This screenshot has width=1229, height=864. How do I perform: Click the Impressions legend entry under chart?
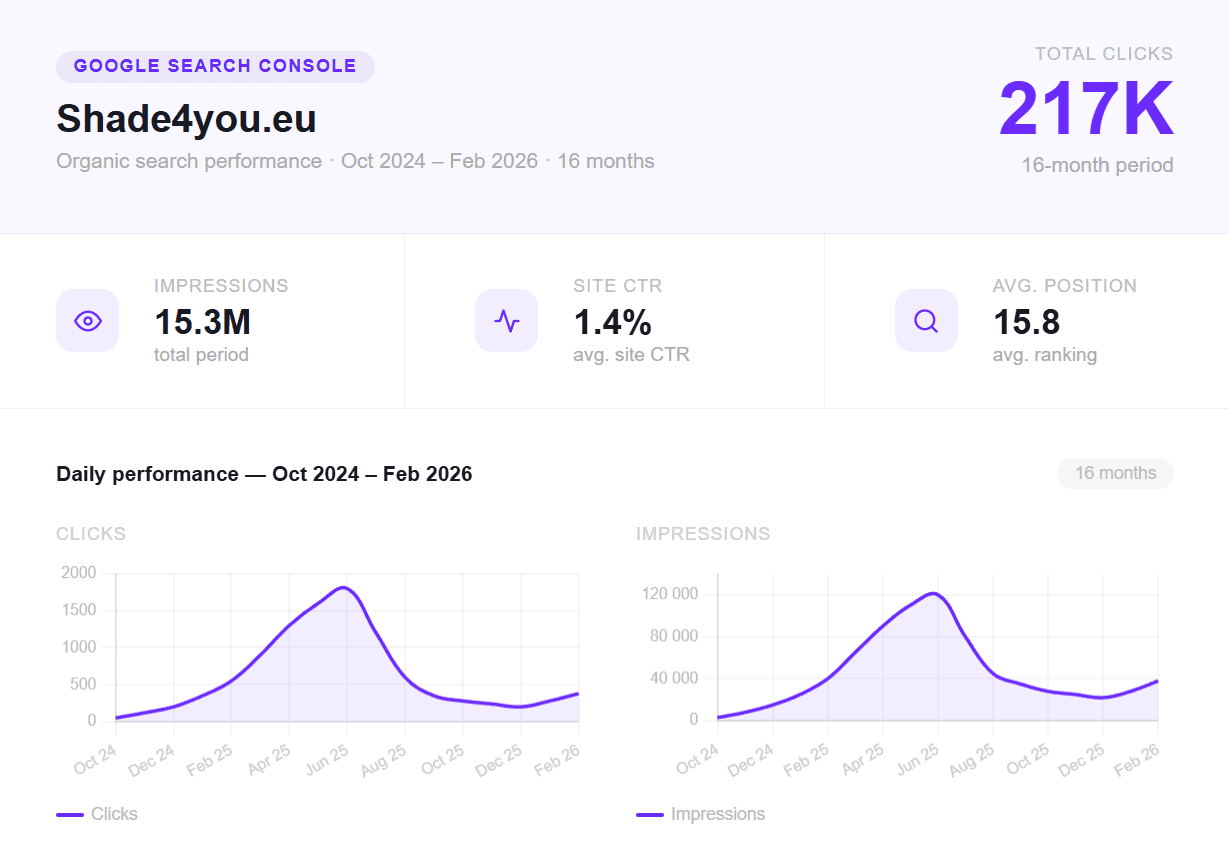(701, 814)
